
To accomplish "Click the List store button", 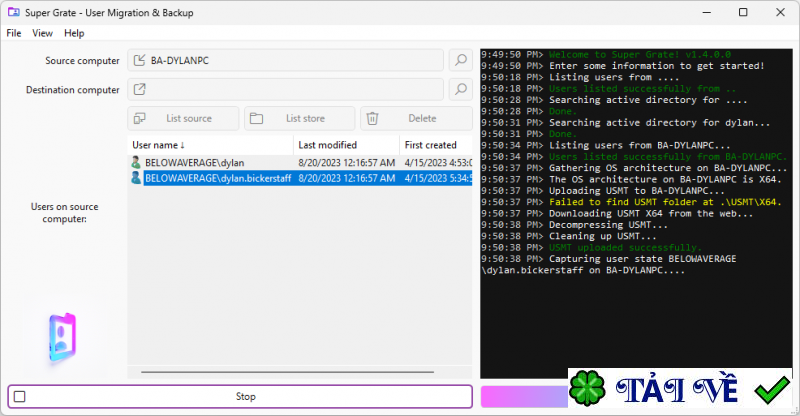I will click(x=299, y=118).
